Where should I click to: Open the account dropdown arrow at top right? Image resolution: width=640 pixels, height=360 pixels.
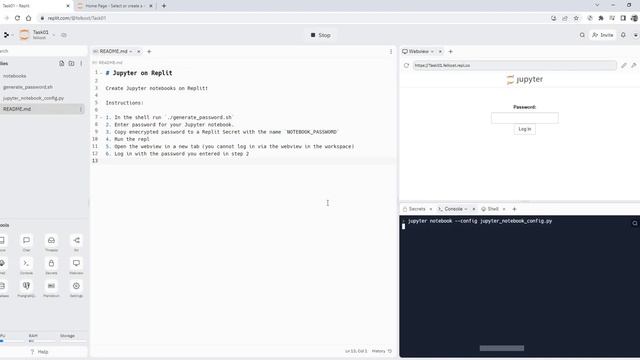[x=636, y=35]
